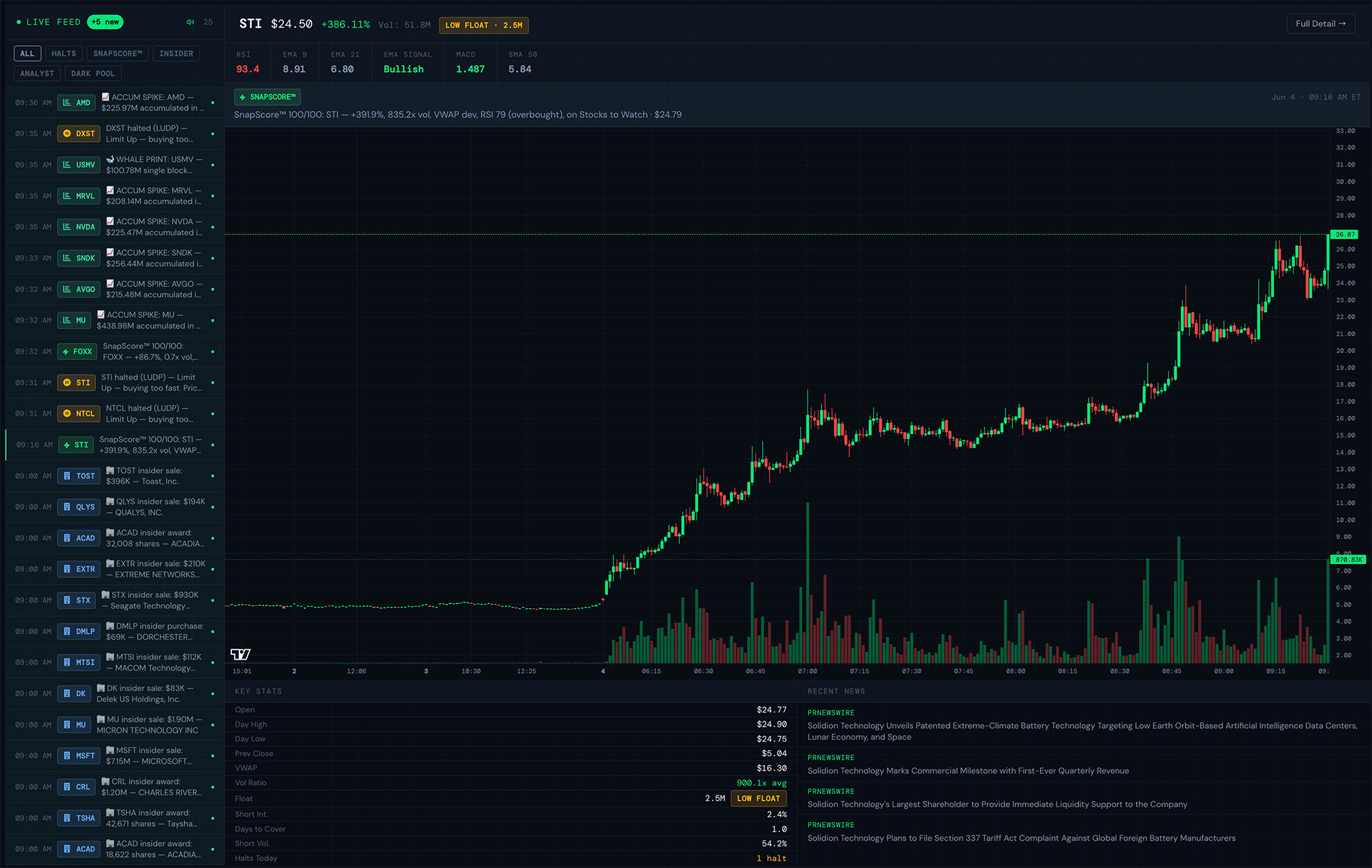Open the CRL insider award badge
This screenshot has width=1372, height=868.
[77, 787]
